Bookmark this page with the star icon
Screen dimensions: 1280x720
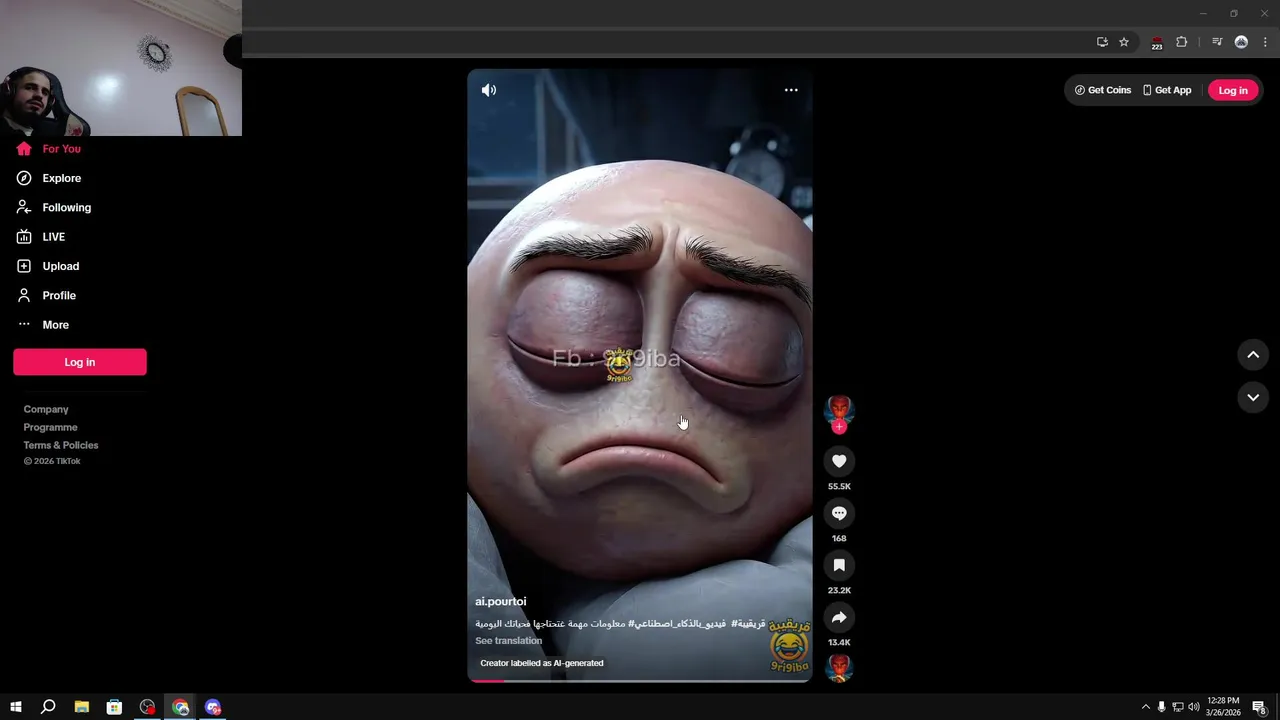click(1124, 42)
